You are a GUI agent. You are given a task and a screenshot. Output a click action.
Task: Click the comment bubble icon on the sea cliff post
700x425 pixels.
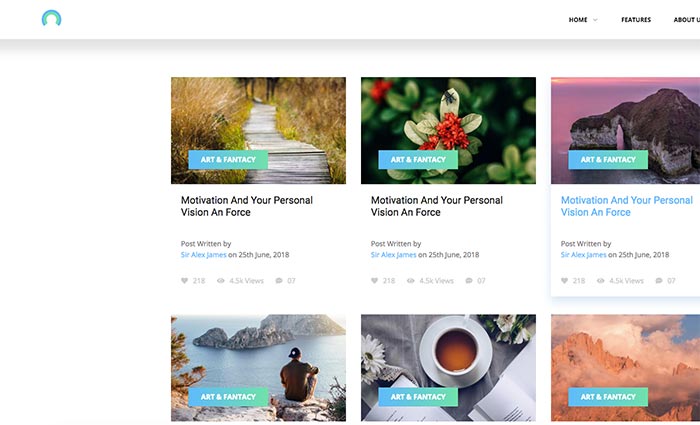[659, 280]
